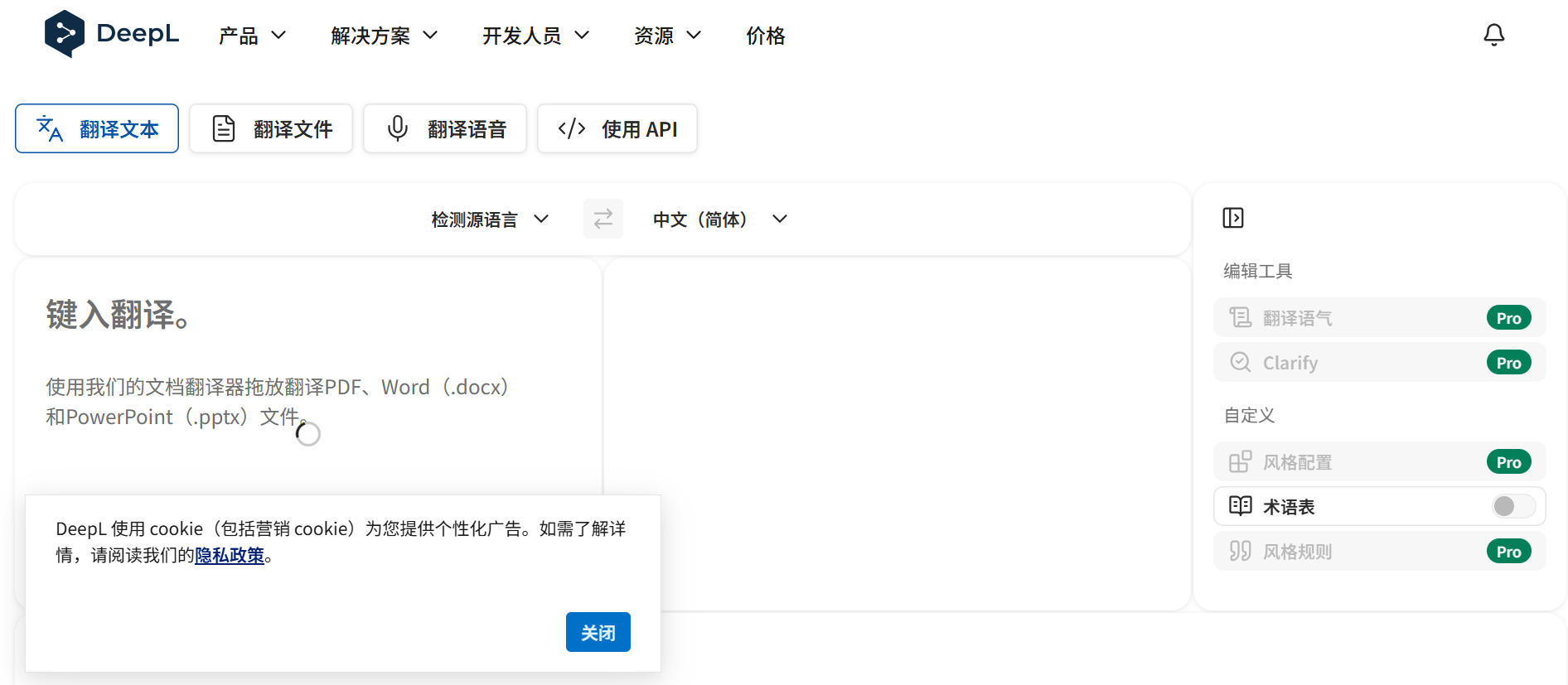Viewport: 1568px width, 685px height.
Task: Click the swap languages arrows icon
Action: point(603,219)
